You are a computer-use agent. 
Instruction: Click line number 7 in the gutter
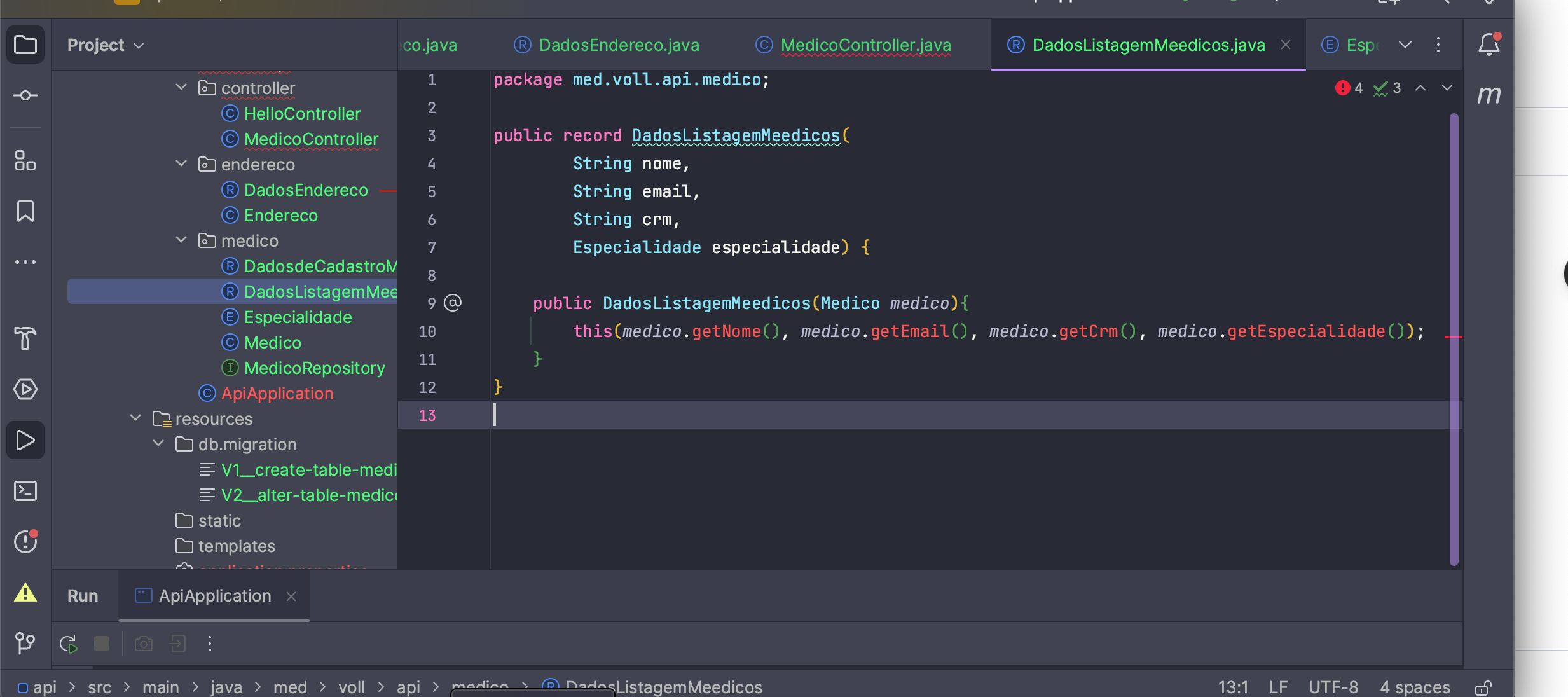tap(432, 247)
